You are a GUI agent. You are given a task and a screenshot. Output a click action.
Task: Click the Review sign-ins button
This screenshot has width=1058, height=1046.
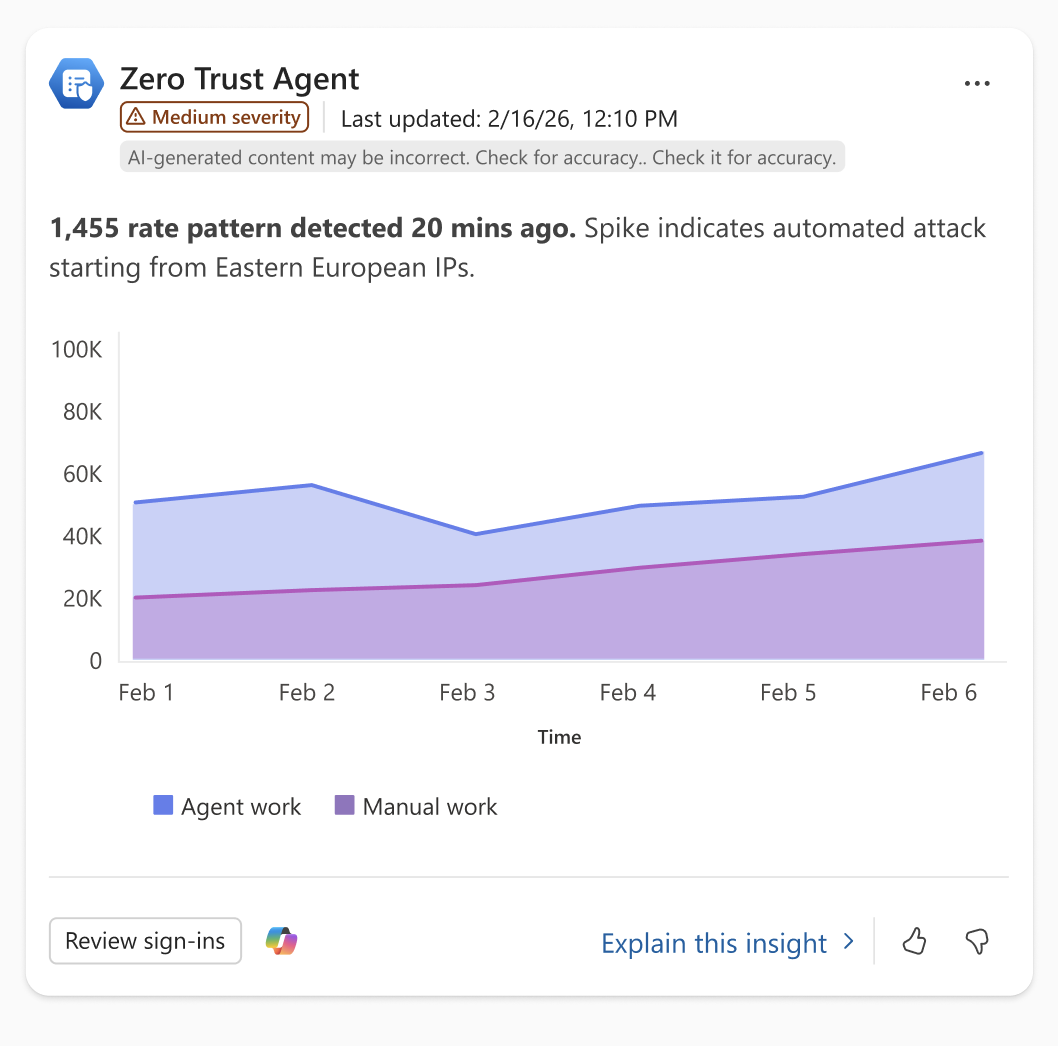coord(145,941)
